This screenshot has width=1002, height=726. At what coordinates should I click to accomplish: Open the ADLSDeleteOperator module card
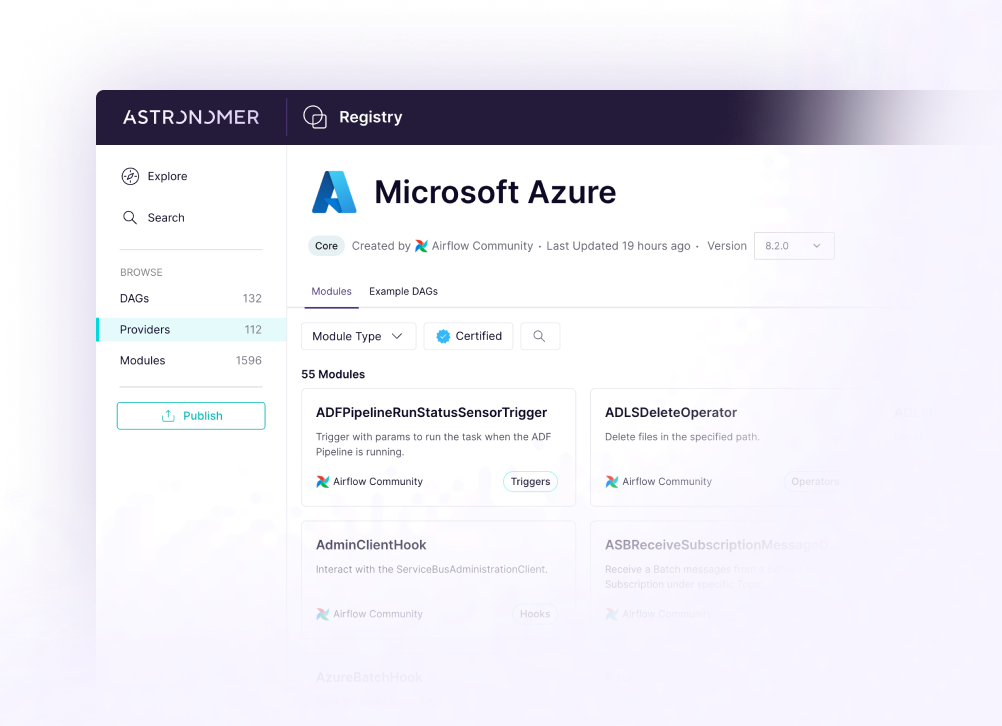pos(671,412)
